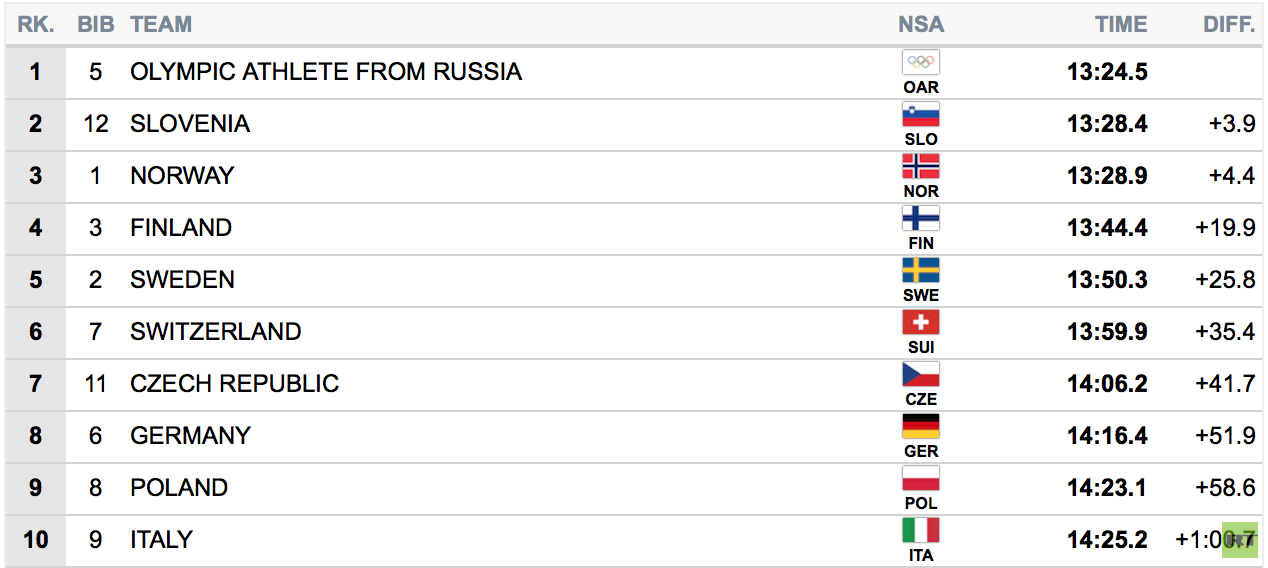Select the SWITZERLAND team name
Screen dimensions: 1268x568
(x=216, y=332)
